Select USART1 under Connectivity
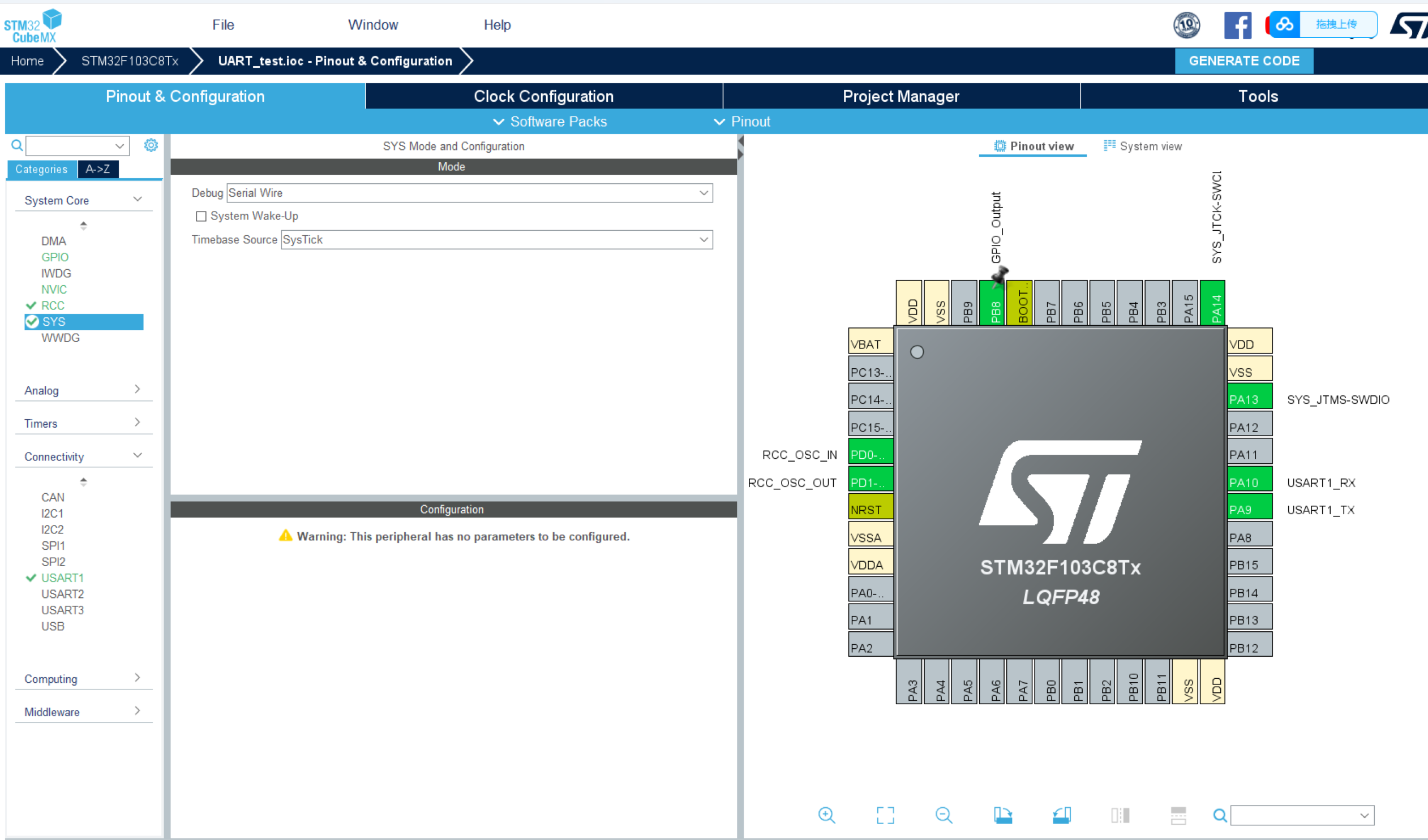1428x840 pixels. (62, 578)
